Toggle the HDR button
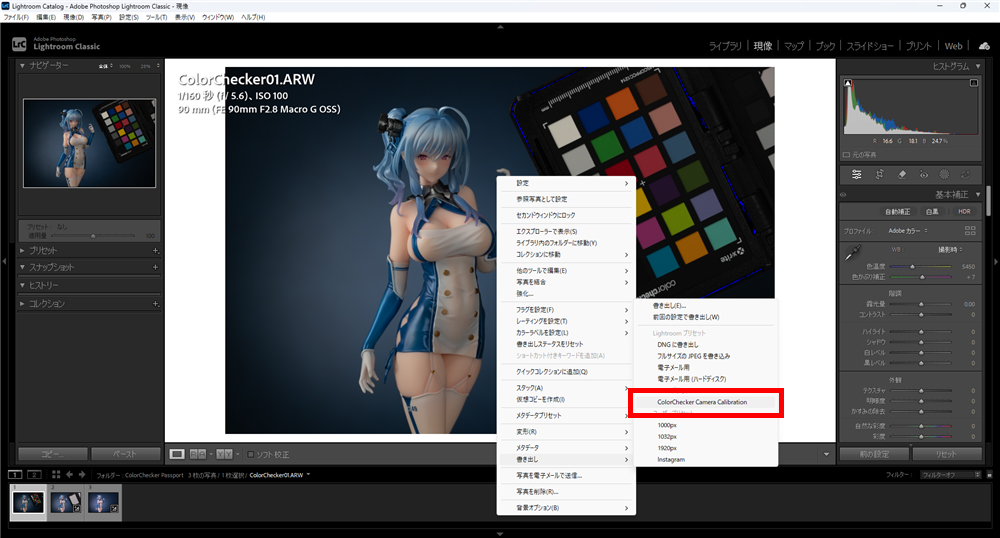This screenshot has width=1000, height=538. click(x=964, y=212)
